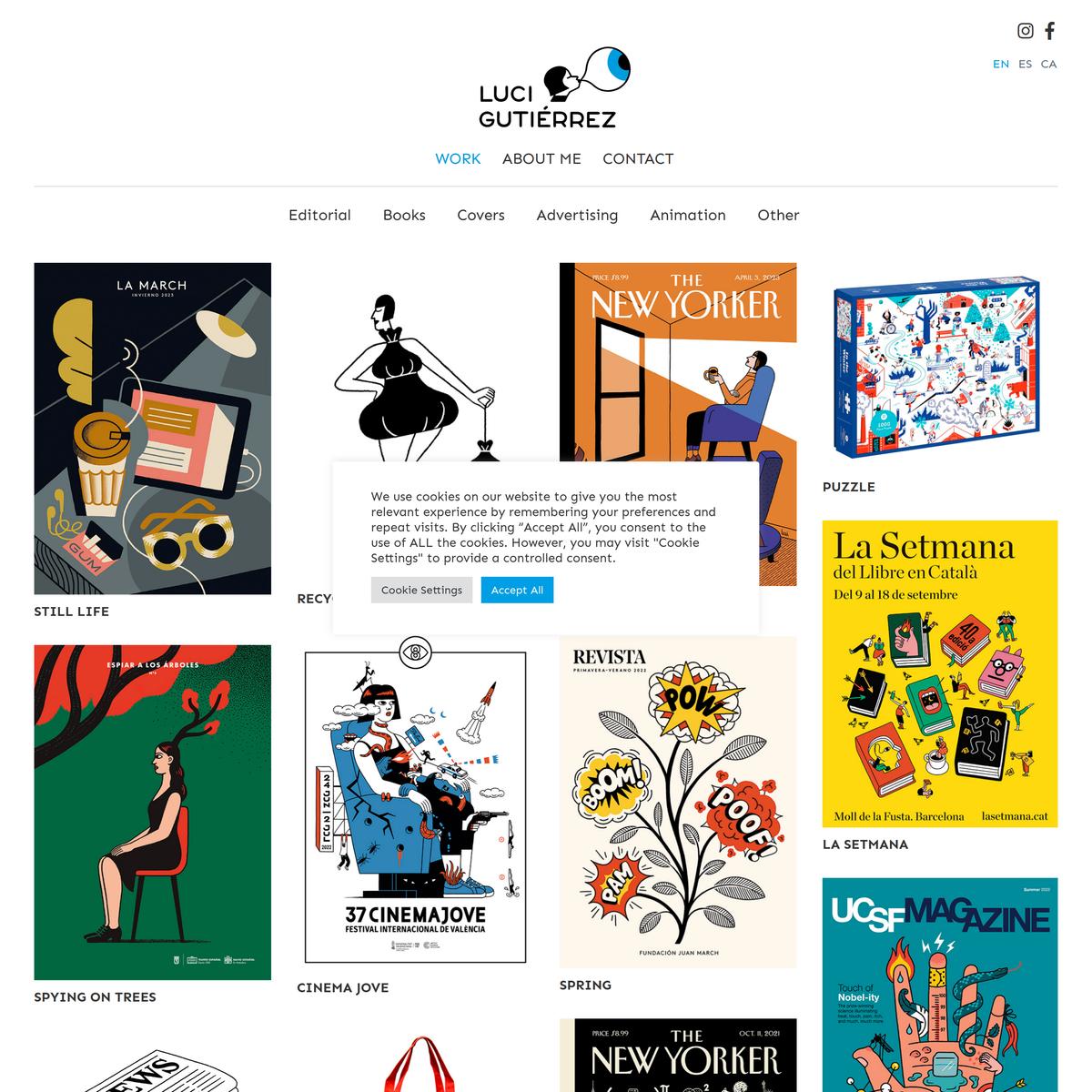Filter works by Animation

coord(688,215)
